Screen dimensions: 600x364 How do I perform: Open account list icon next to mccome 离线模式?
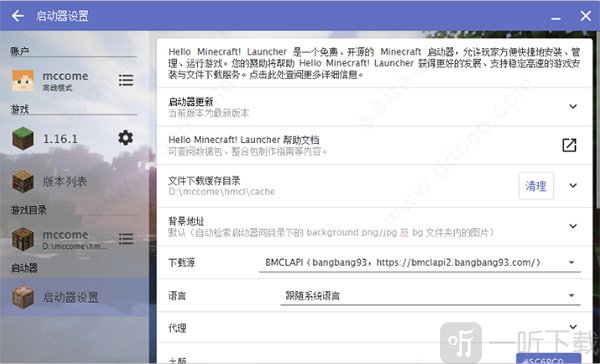point(126,80)
